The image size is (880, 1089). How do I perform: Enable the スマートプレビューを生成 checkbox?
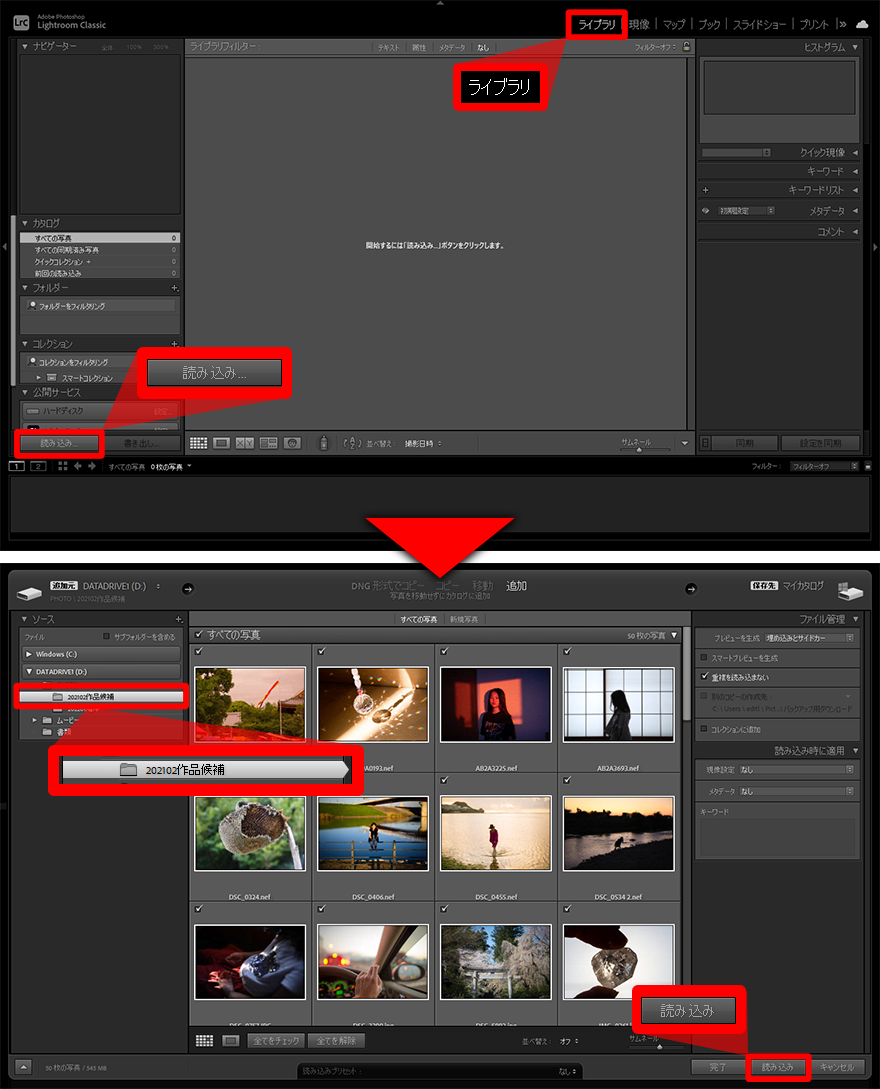[x=706, y=658]
